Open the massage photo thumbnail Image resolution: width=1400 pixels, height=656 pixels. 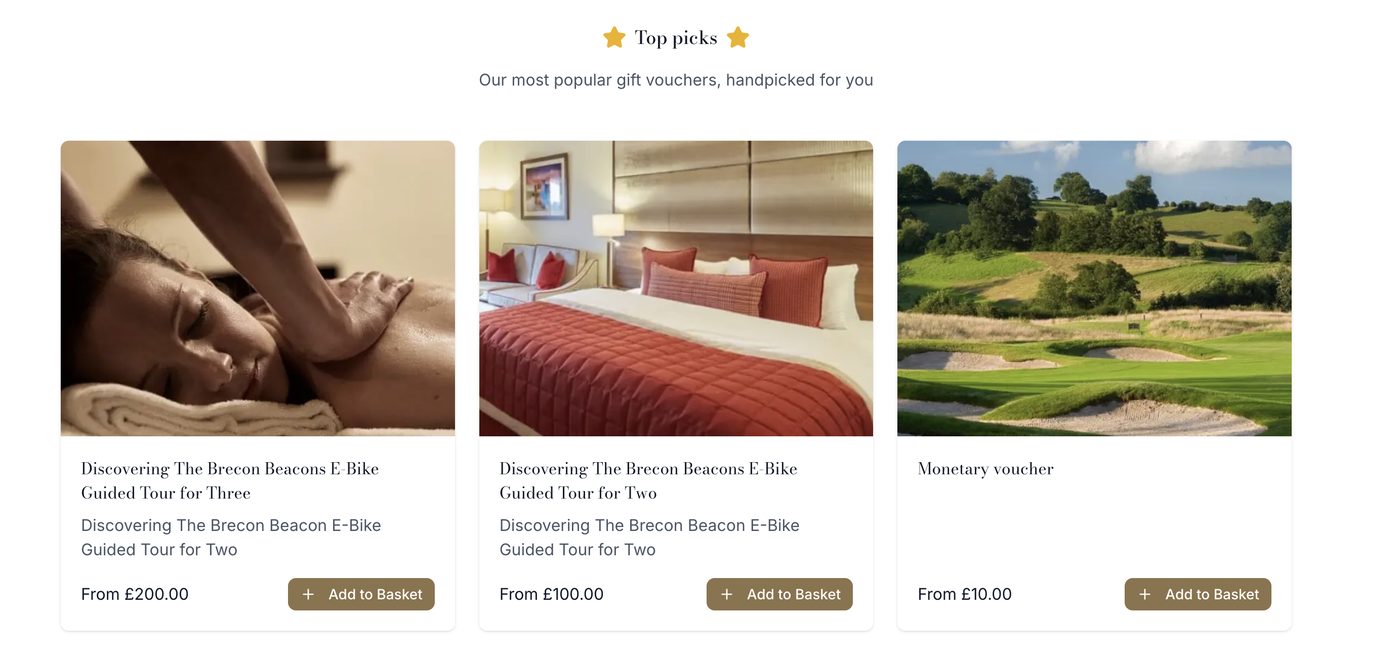point(258,288)
